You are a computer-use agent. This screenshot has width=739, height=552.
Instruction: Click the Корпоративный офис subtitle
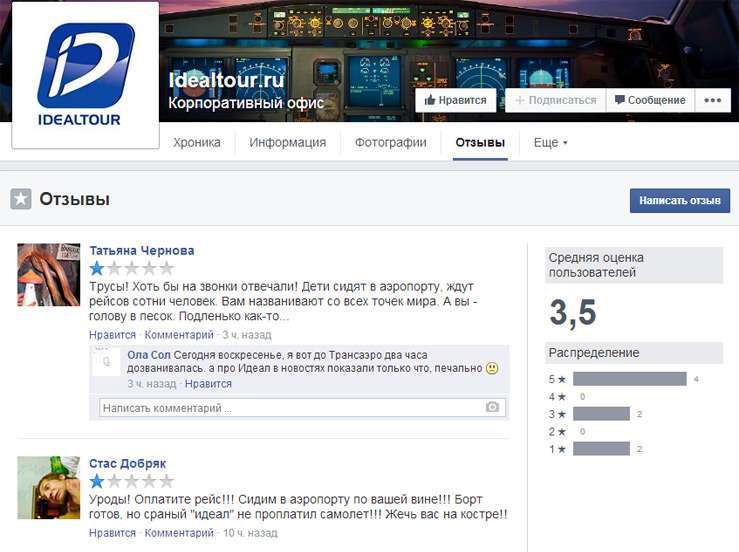pyautogui.click(x=246, y=103)
